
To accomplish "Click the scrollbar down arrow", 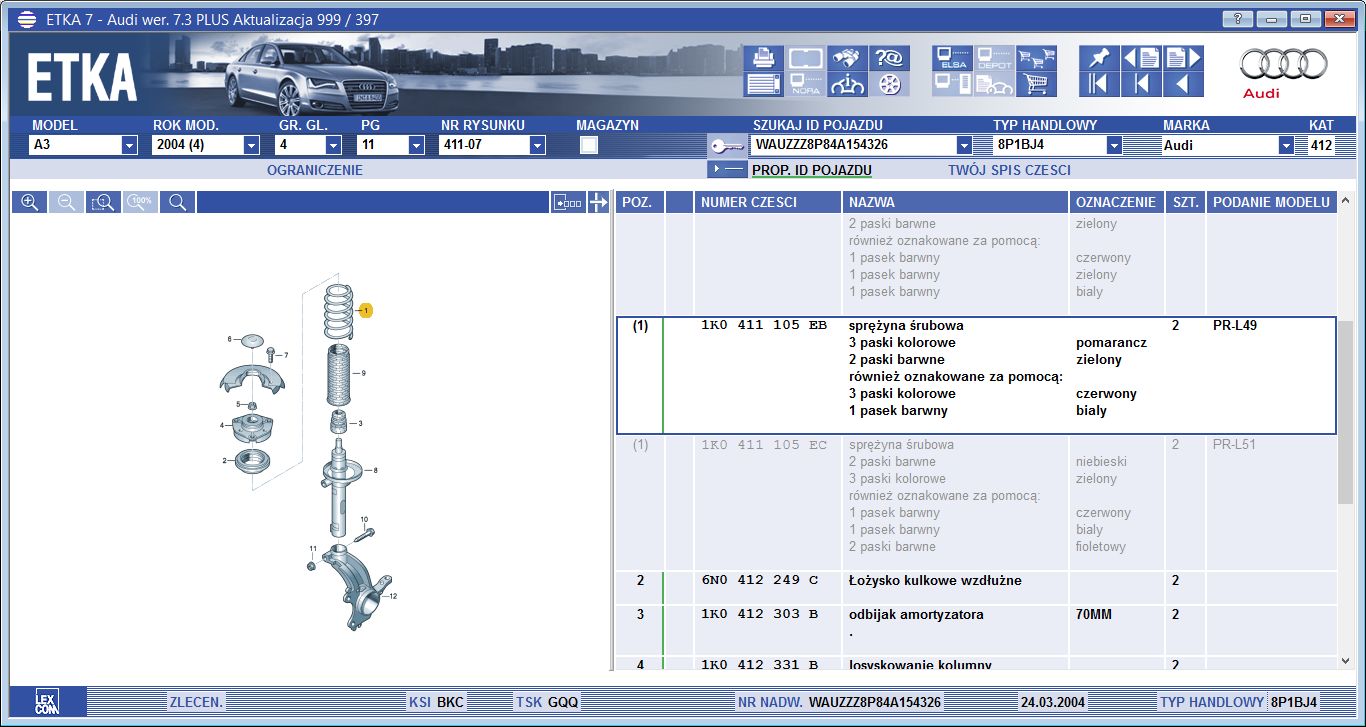I will (x=1346, y=661).
